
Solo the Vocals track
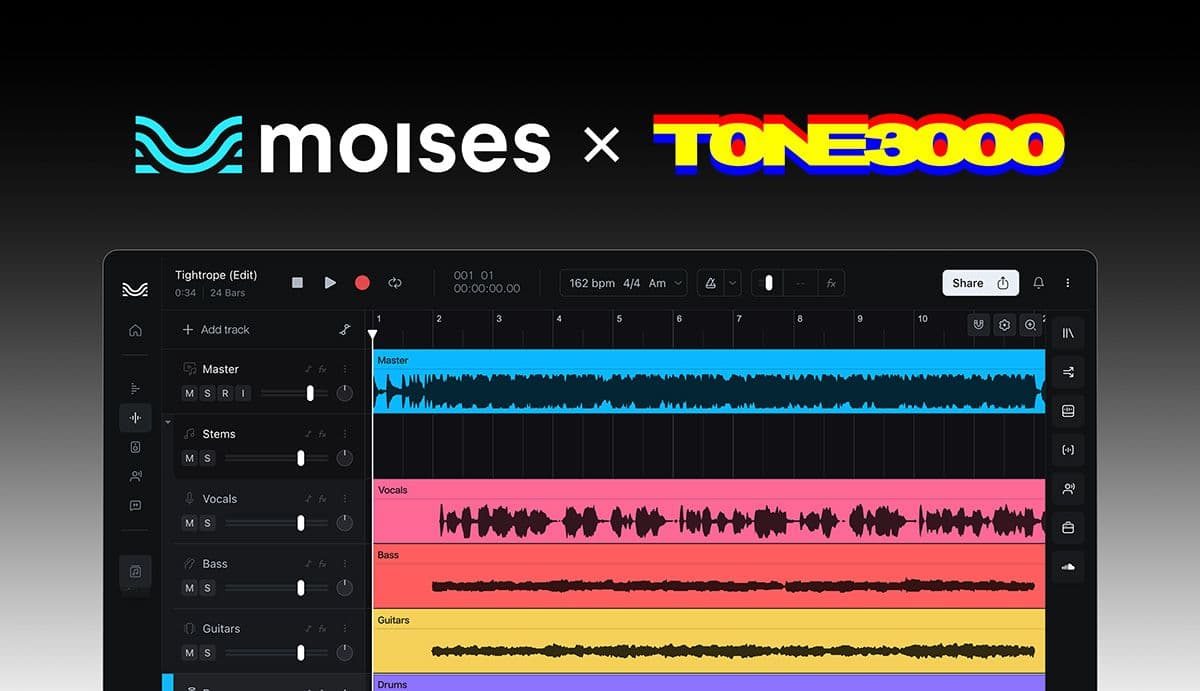207,523
